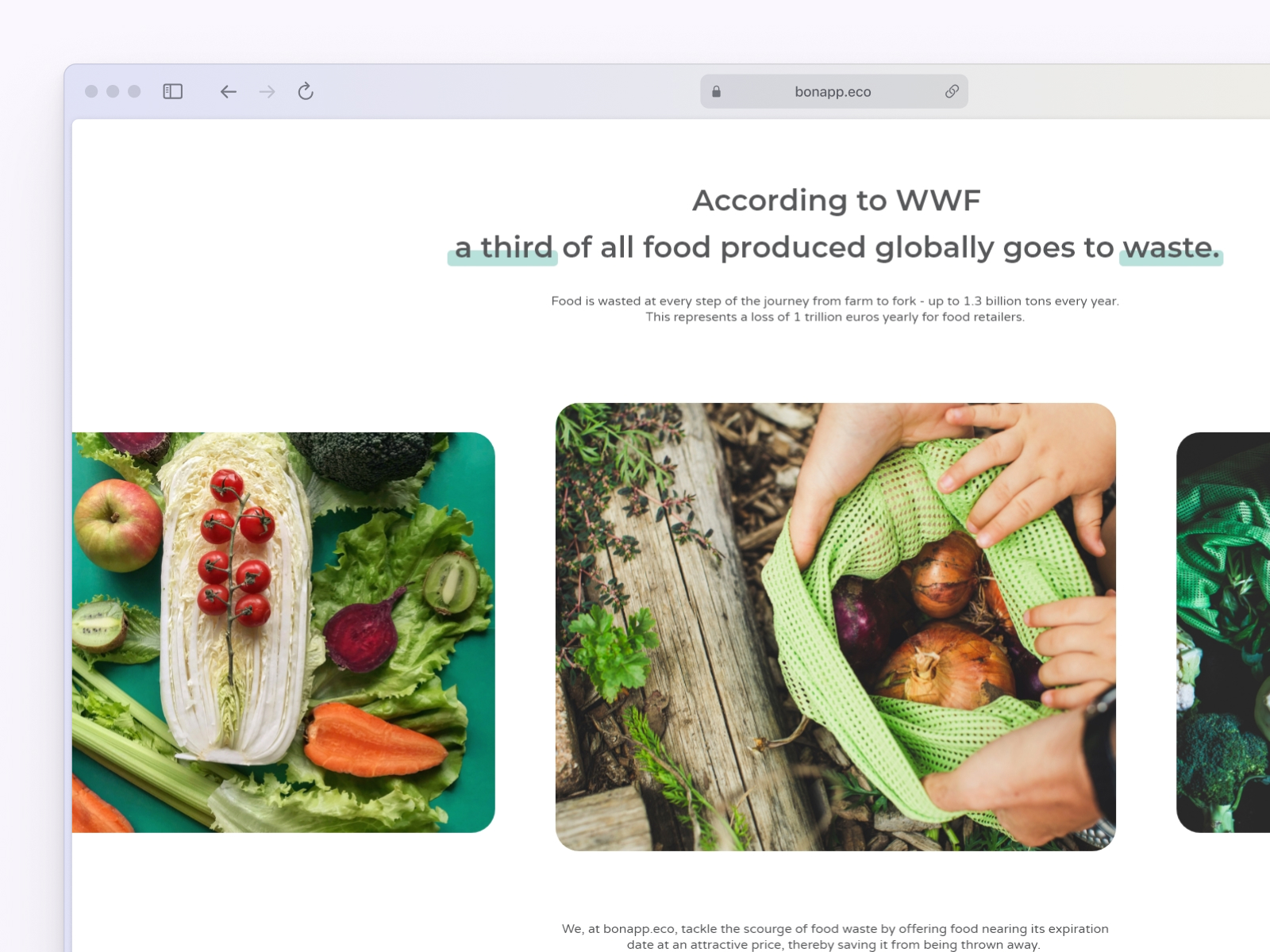Click 'of all food produced globally' heading text
This screenshot has height=952, width=1270.
tap(778, 248)
